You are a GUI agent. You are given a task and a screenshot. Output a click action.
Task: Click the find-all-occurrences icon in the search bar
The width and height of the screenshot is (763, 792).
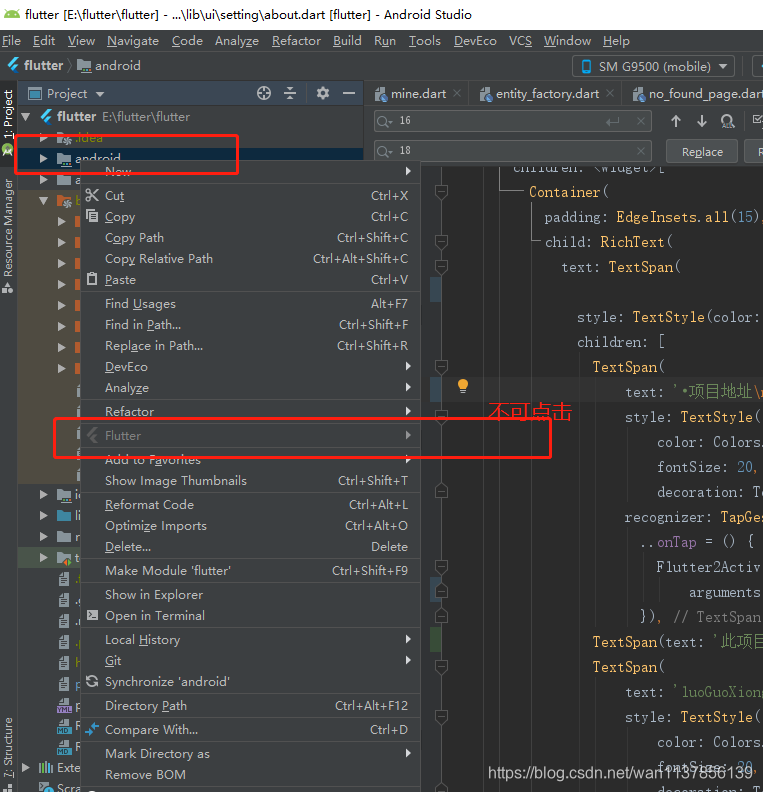727,121
